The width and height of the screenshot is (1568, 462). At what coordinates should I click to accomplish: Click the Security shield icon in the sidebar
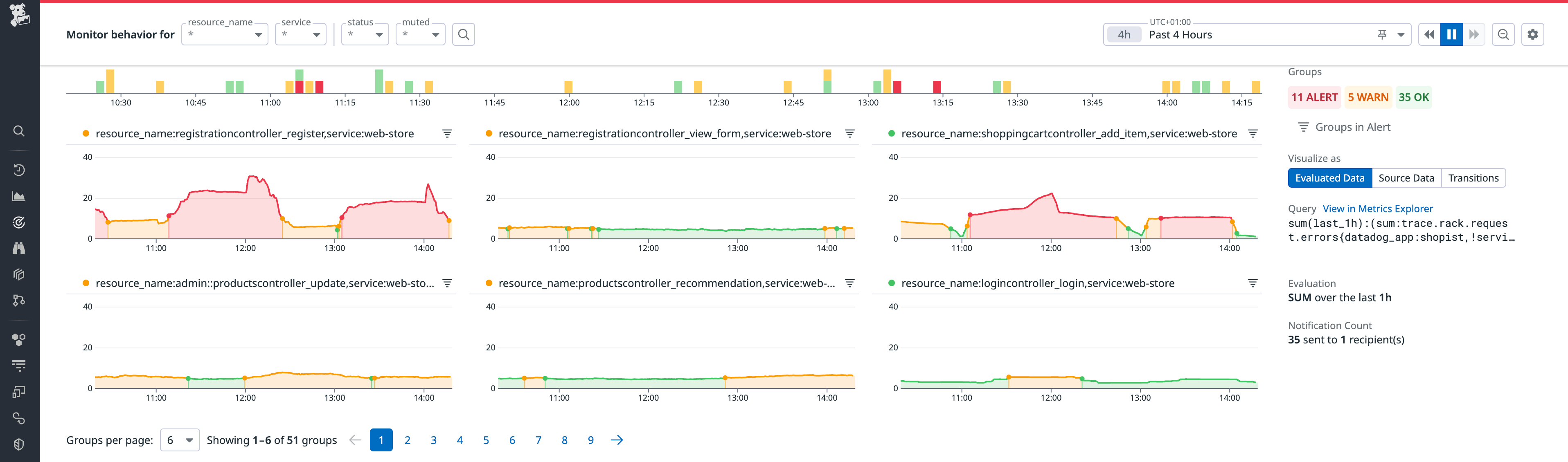point(19,444)
